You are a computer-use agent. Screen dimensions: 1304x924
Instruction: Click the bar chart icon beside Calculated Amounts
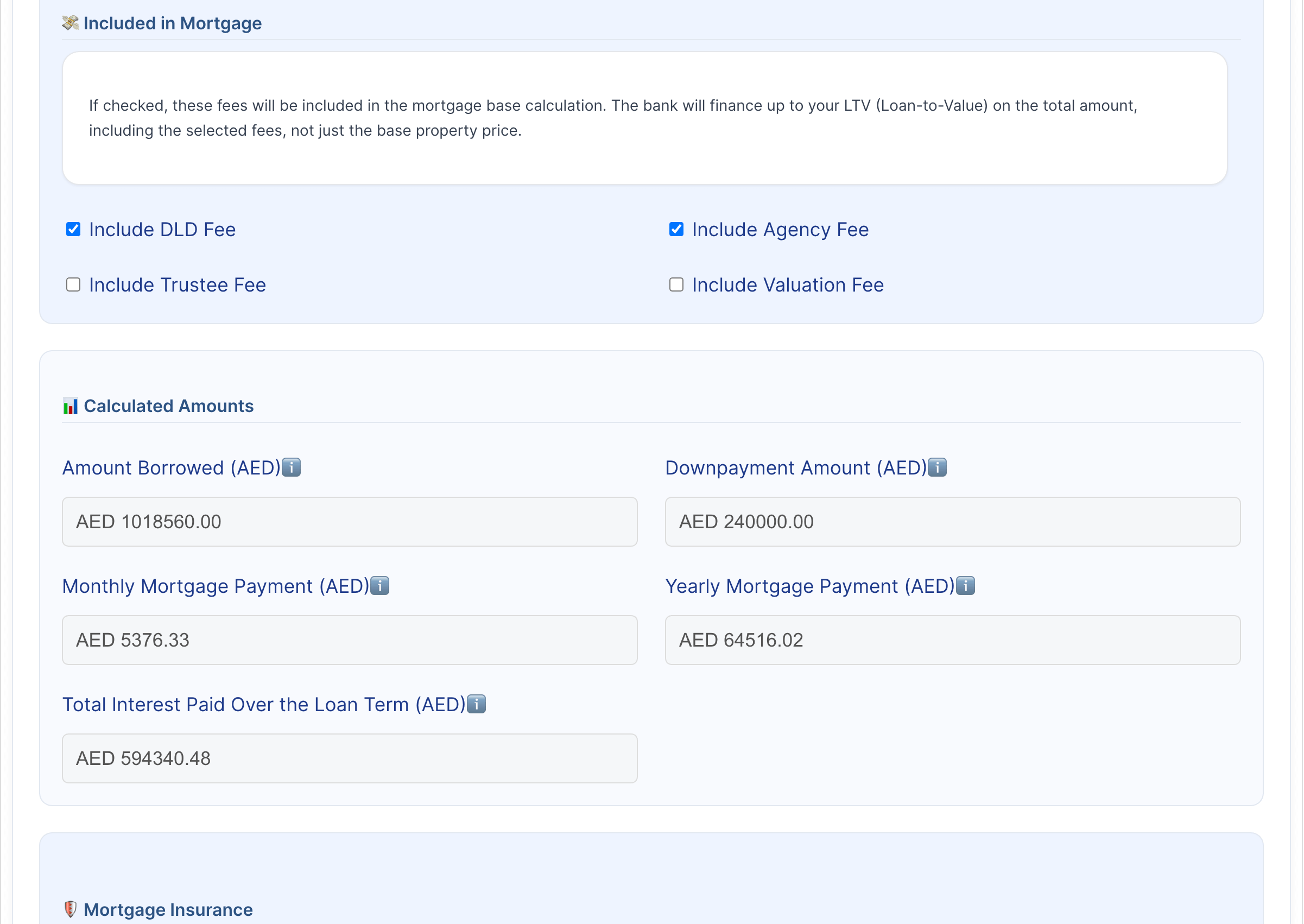(71, 406)
